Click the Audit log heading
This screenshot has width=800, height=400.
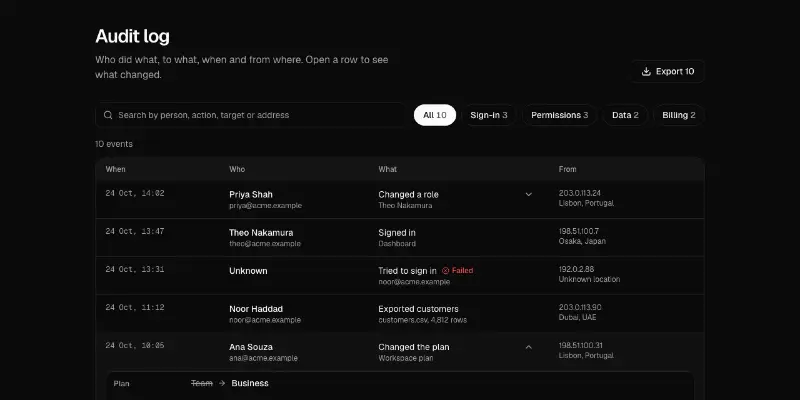[133, 36]
